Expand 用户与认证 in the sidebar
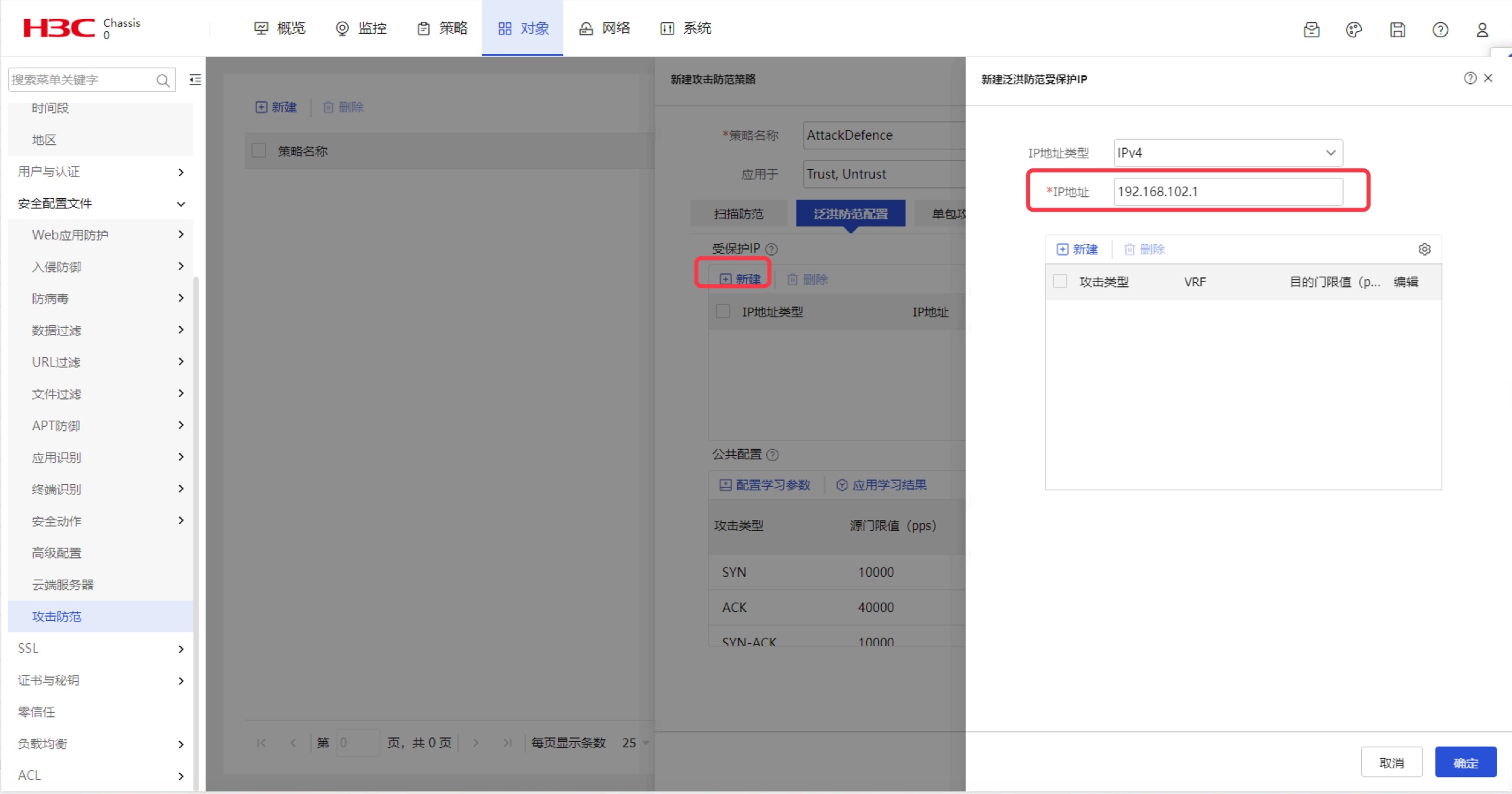The height and width of the screenshot is (794, 1512). pyautogui.click(x=101, y=172)
